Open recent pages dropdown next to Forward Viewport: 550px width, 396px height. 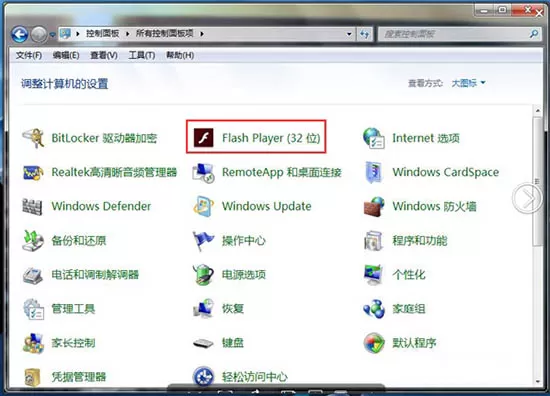53,35
